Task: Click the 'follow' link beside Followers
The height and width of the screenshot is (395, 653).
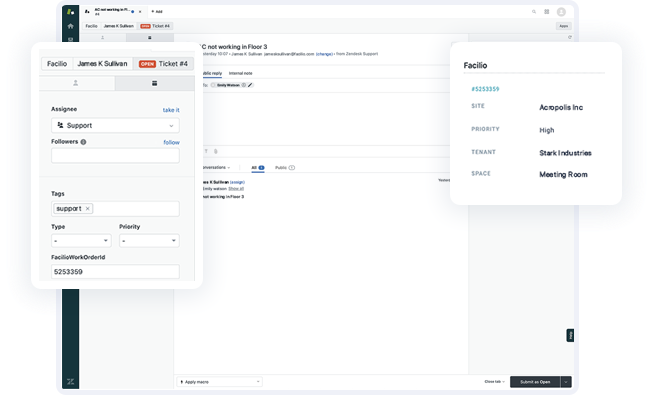Action: point(172,142)
